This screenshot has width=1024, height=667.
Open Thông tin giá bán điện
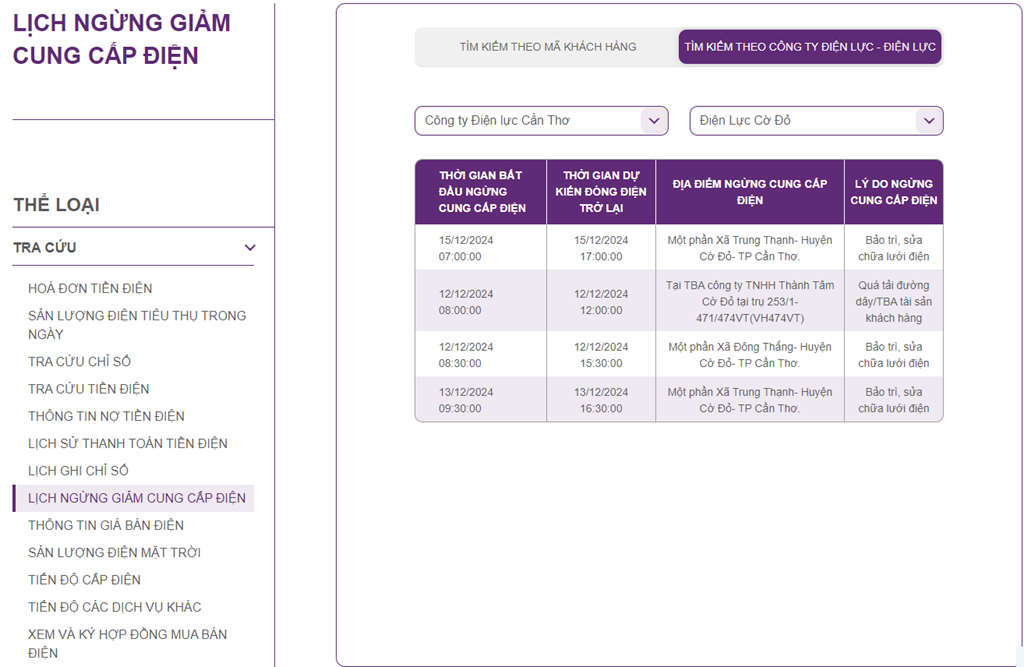106,525
